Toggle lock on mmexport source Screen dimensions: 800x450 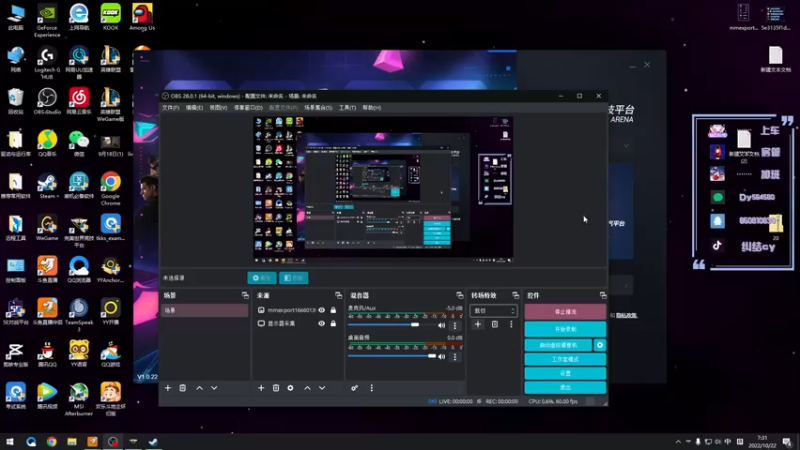(333, 310)
